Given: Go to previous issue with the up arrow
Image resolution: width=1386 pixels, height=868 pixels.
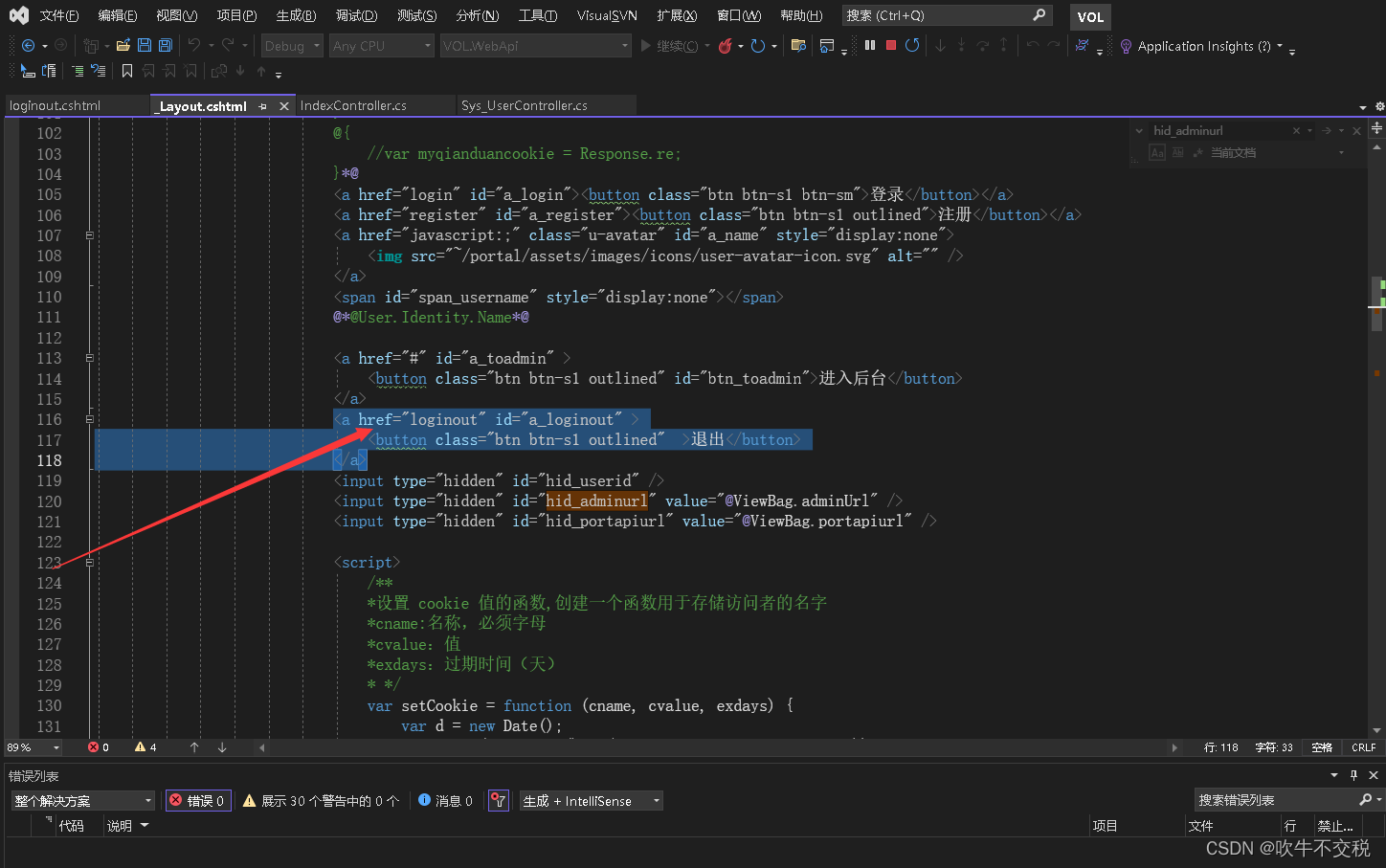Looking at the screenshot, I should coord(194,747).
